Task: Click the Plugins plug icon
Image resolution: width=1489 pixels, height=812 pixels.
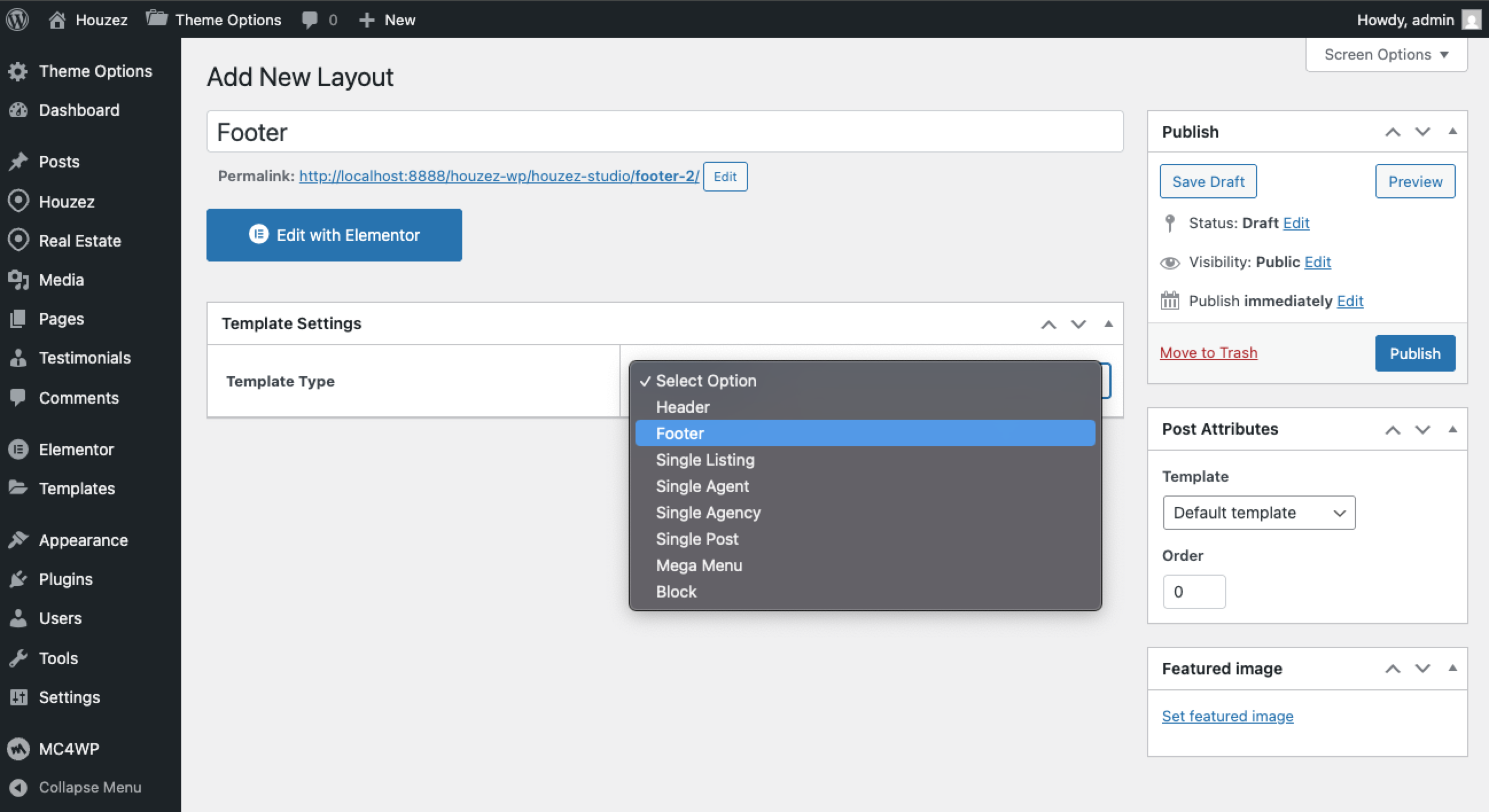Action: [18, 579]
